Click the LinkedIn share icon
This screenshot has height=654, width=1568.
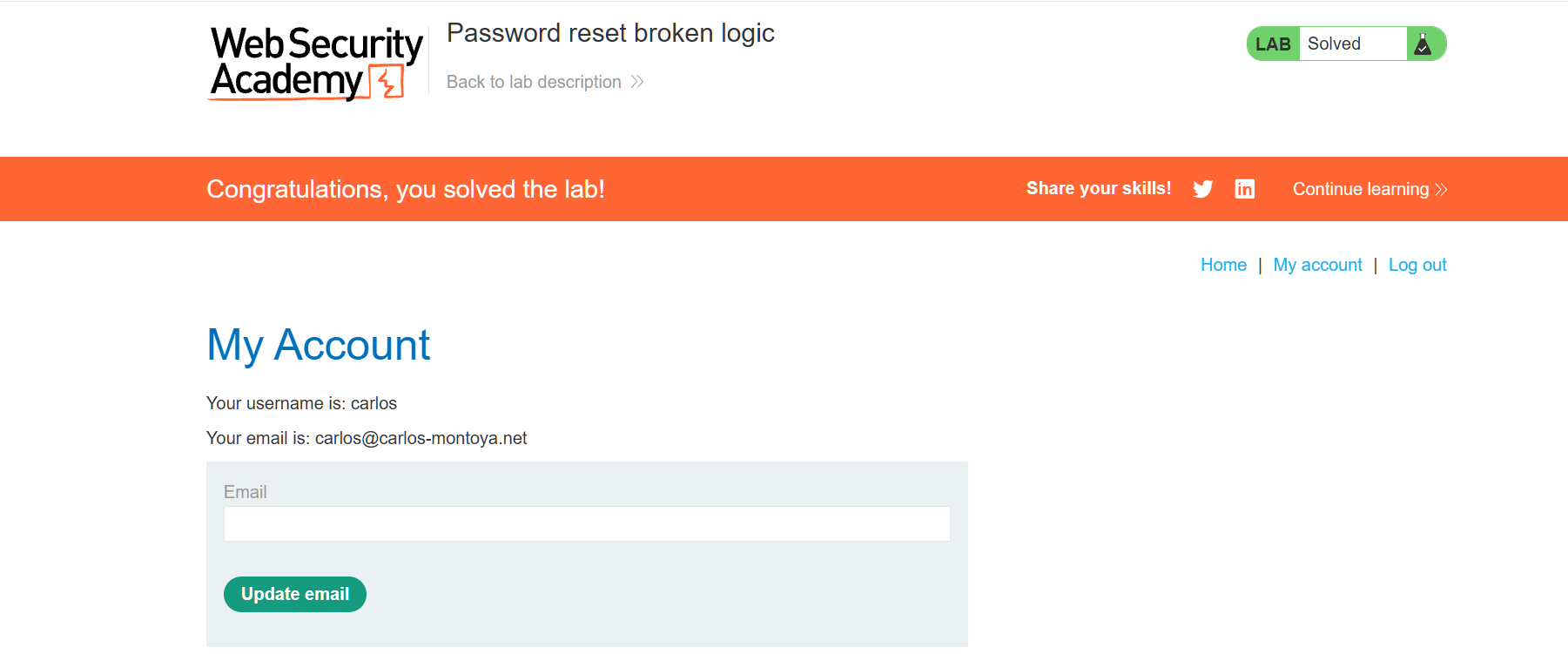coord(1244,189)
